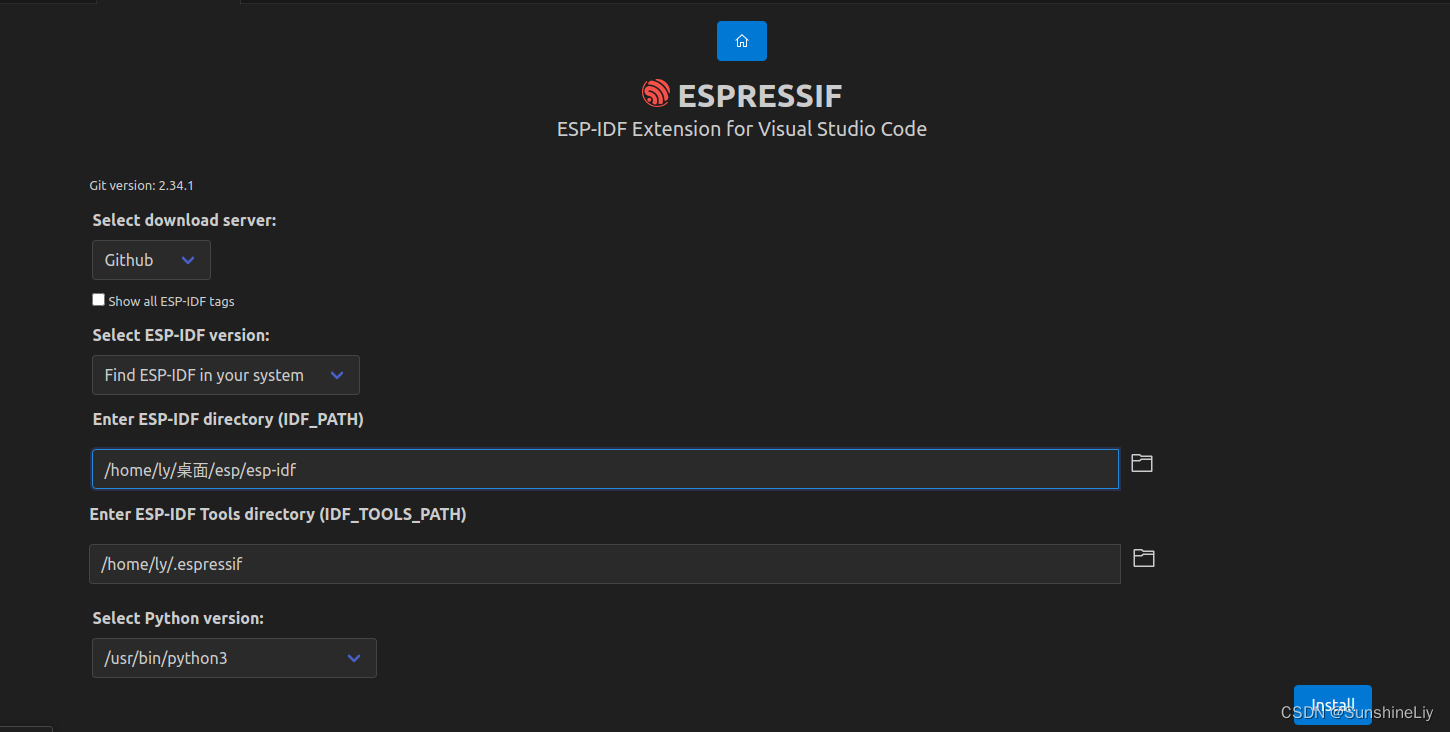Open the Select ESP-IDF version dropdown

225,375
